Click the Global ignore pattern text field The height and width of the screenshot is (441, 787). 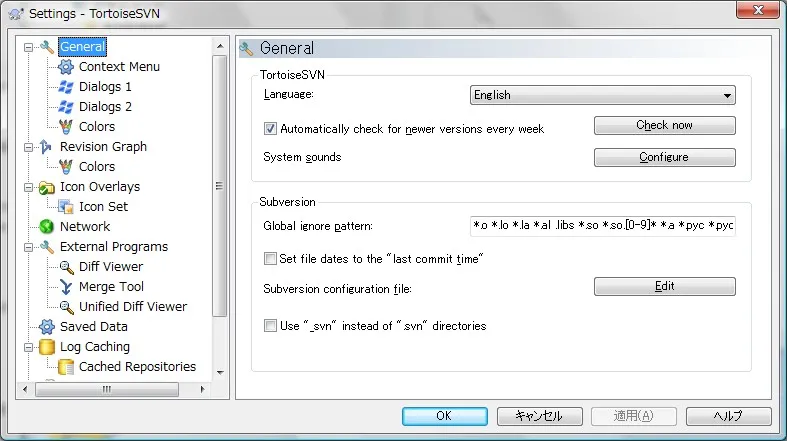point(603,226)
